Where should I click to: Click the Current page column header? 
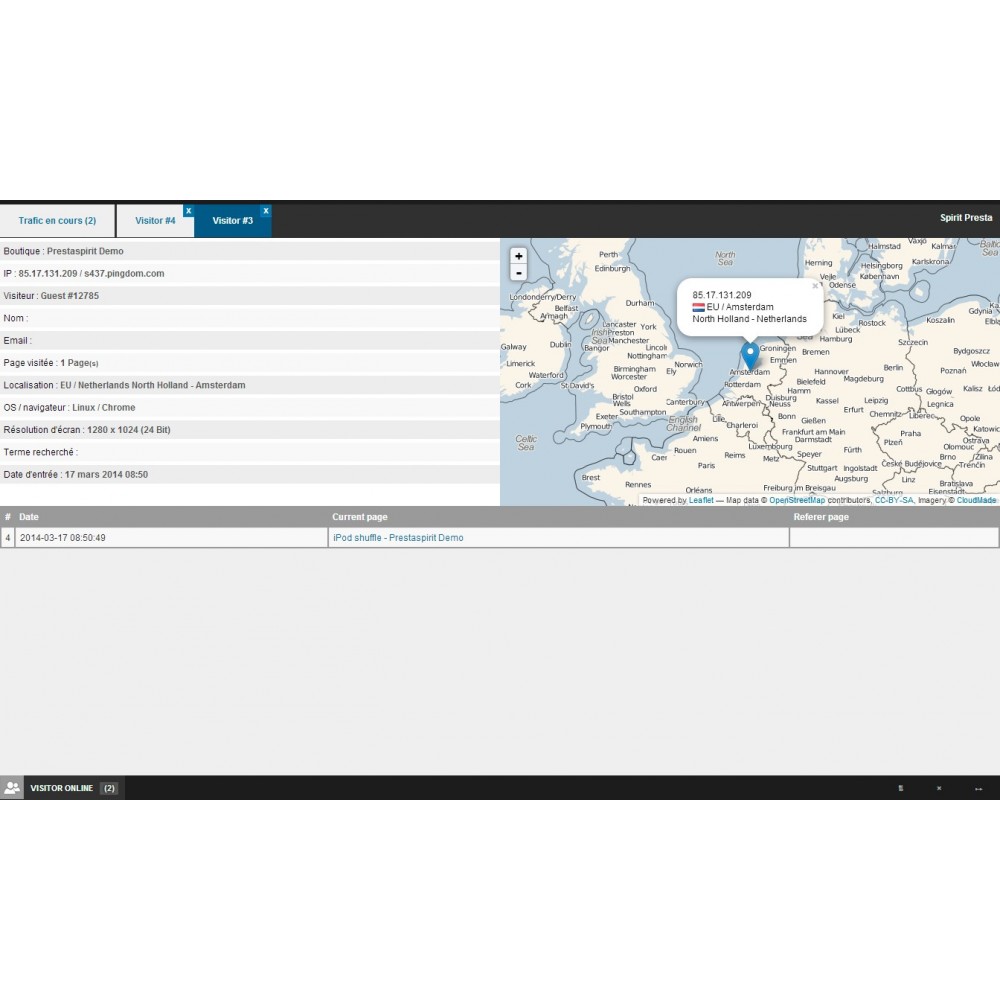360,517
